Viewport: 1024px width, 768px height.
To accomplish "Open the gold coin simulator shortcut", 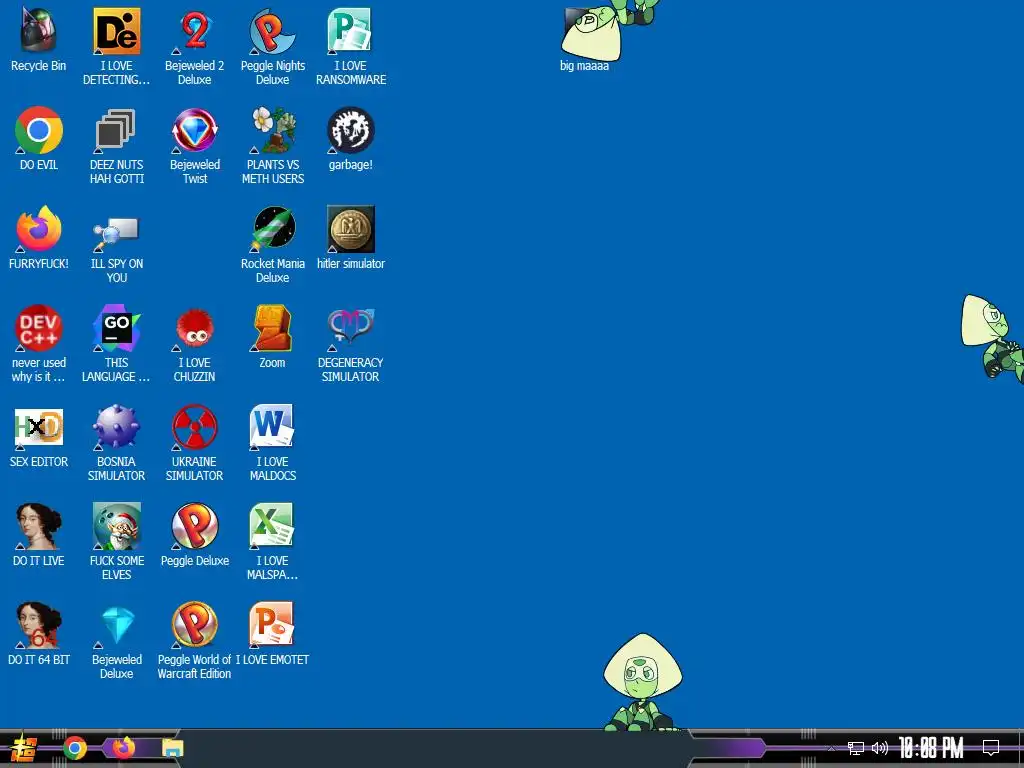I will coord(351,238).
